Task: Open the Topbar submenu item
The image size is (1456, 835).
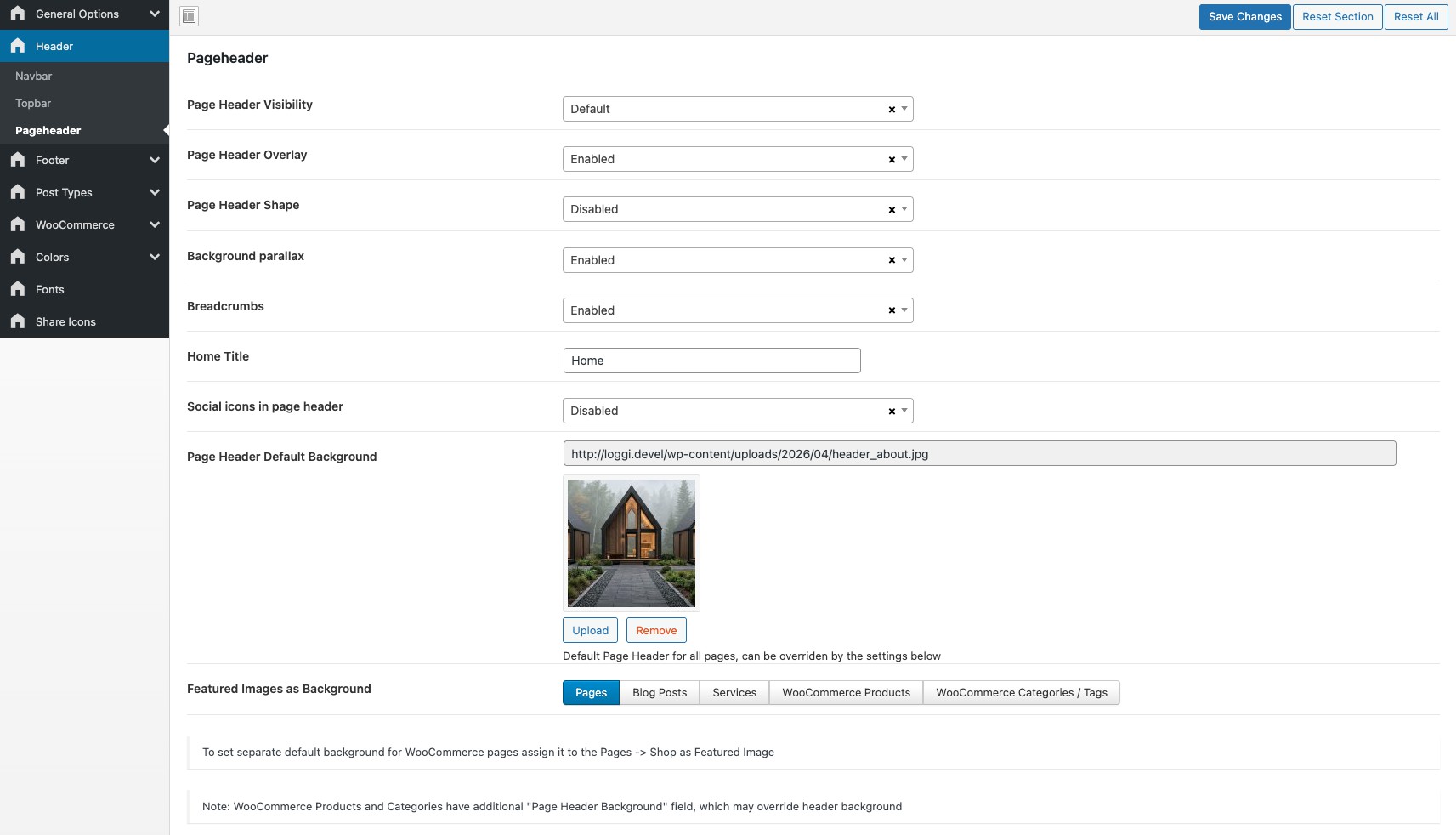Action: pos(33,104)
